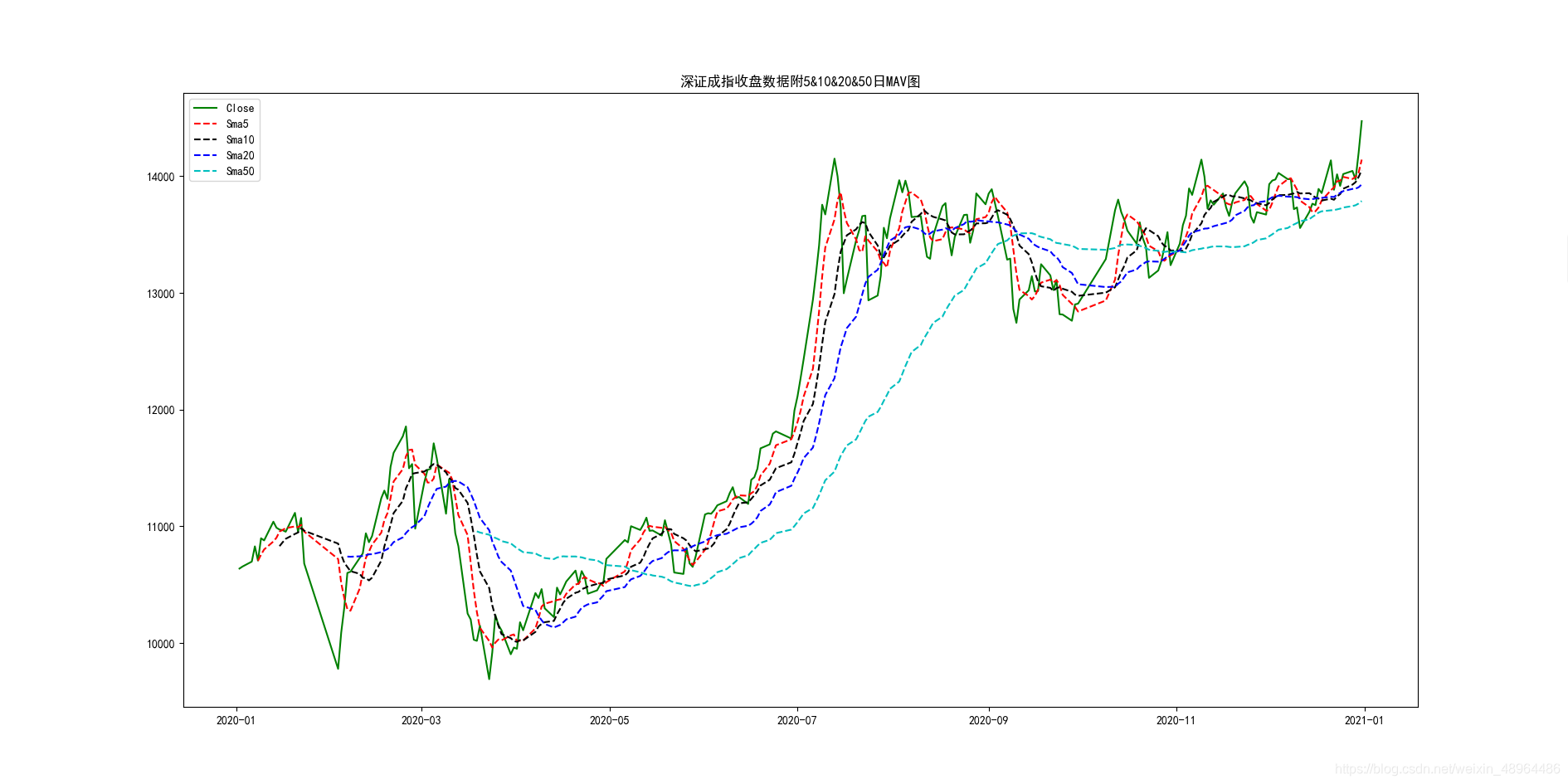Click the 'Sma50' legend label
This screenshot has height=784, width=1568.
(x=240, y=171)
